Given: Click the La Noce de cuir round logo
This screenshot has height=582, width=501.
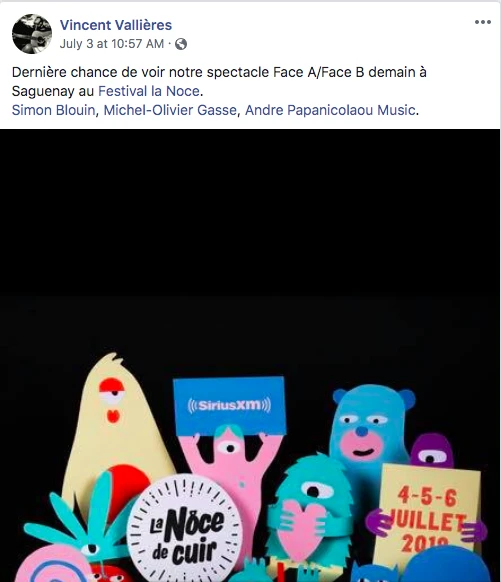Looking at the screenshot, I should 184,528.
